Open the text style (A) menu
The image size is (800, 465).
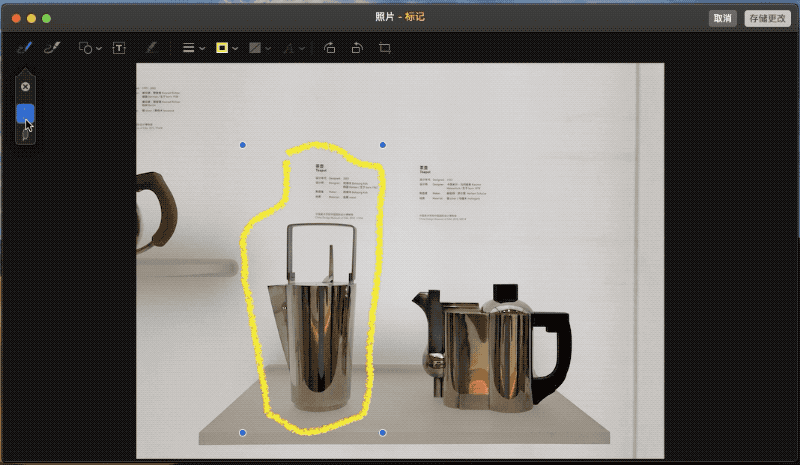coord(293,47)
